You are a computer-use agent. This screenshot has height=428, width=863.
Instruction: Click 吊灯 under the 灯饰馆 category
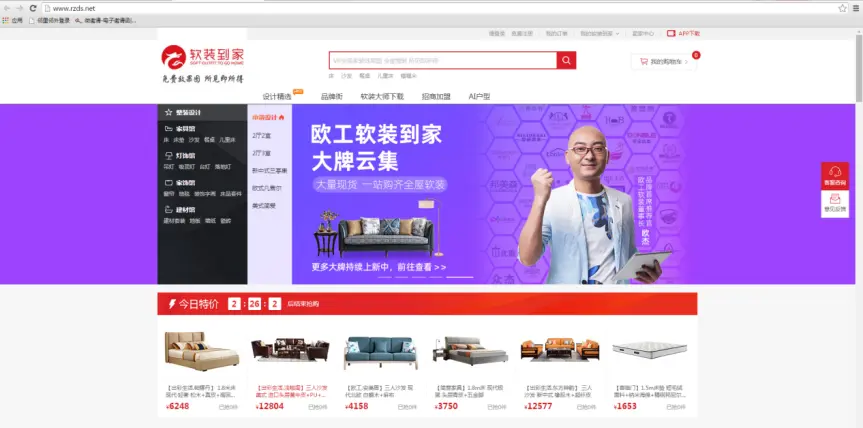(x=168, y=167)
